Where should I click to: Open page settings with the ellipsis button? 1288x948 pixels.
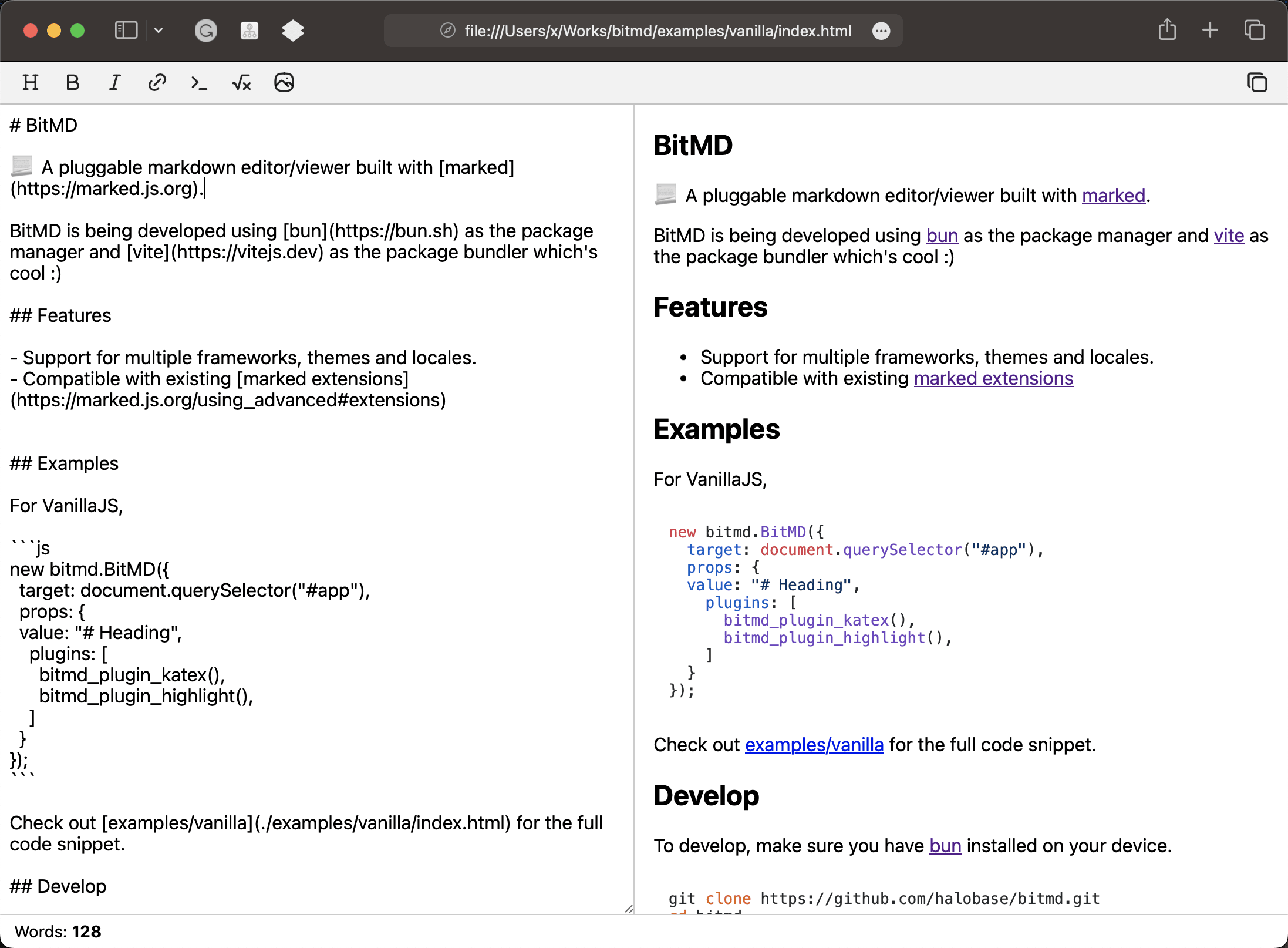881,31
